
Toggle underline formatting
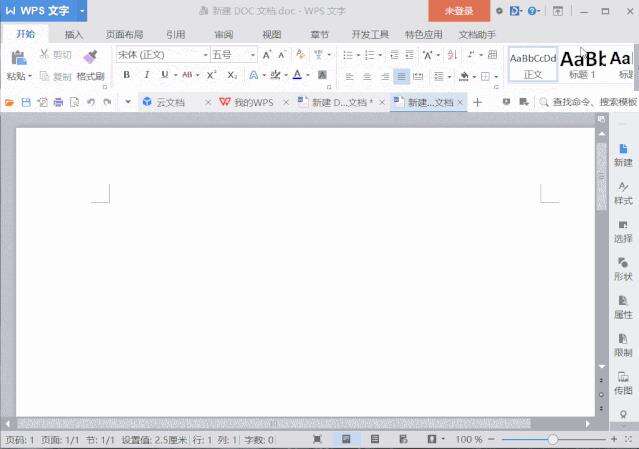click(x=165, y=75)
